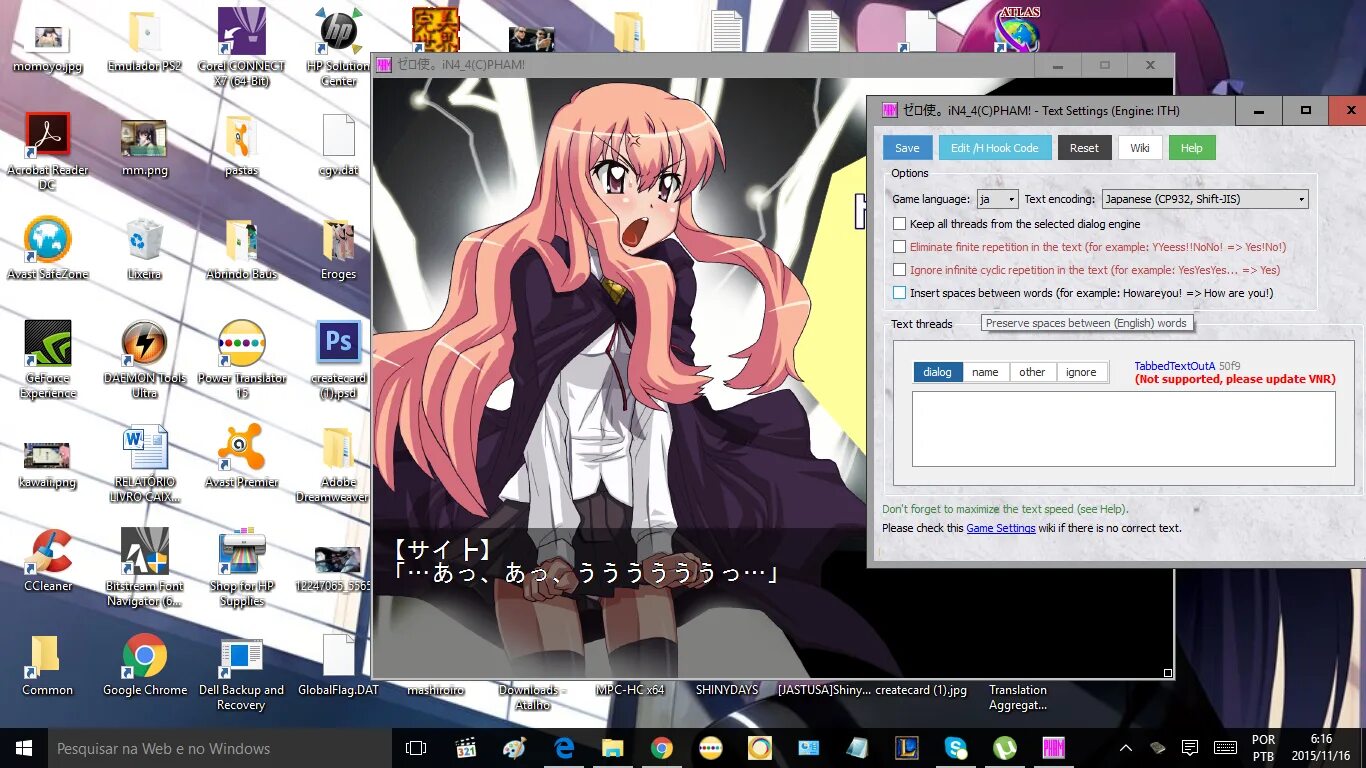Click the Skype icon in the taskbar

955,748
